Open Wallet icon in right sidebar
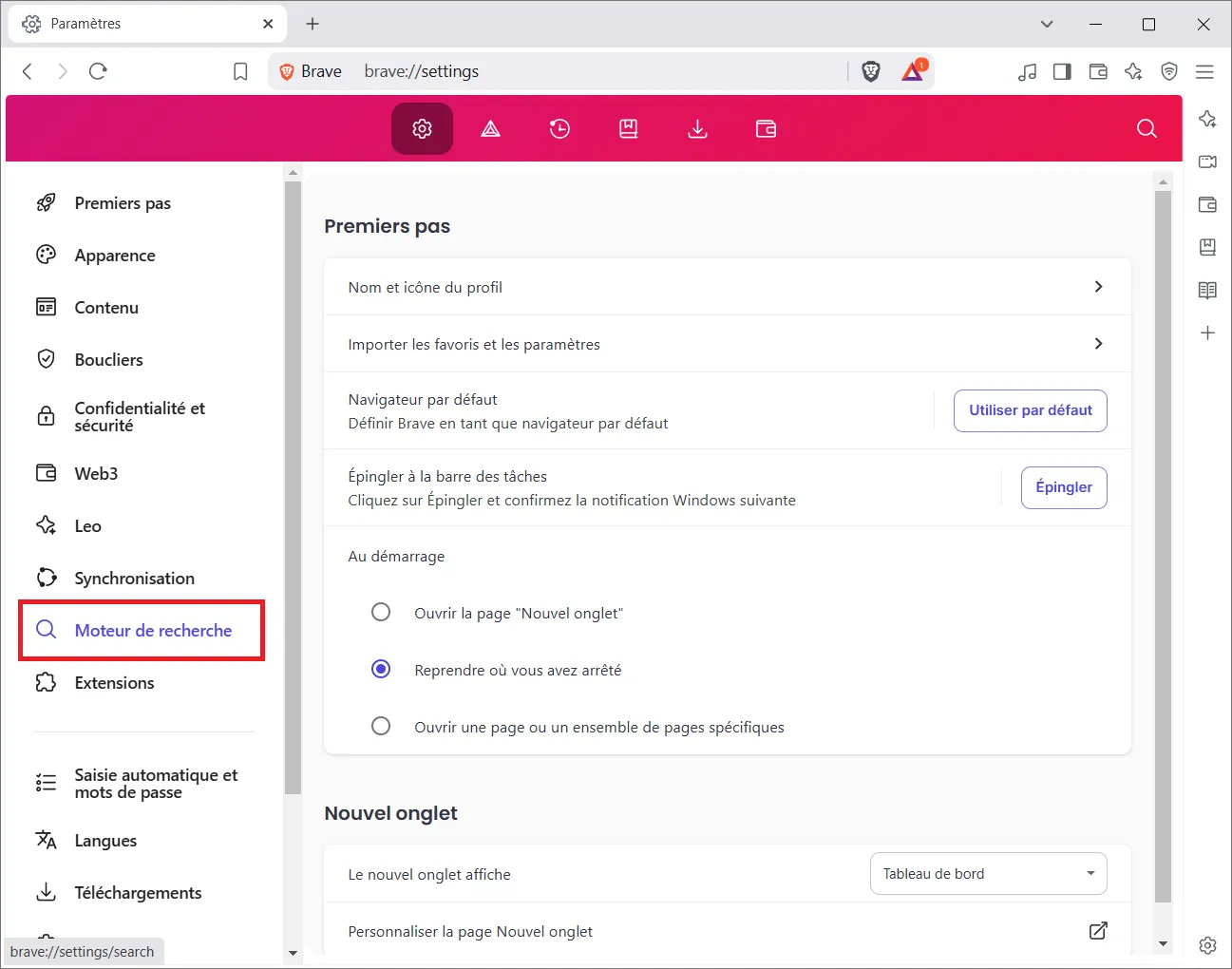Viewport: 1232px width, 969px height. [x=1207, y=204]
